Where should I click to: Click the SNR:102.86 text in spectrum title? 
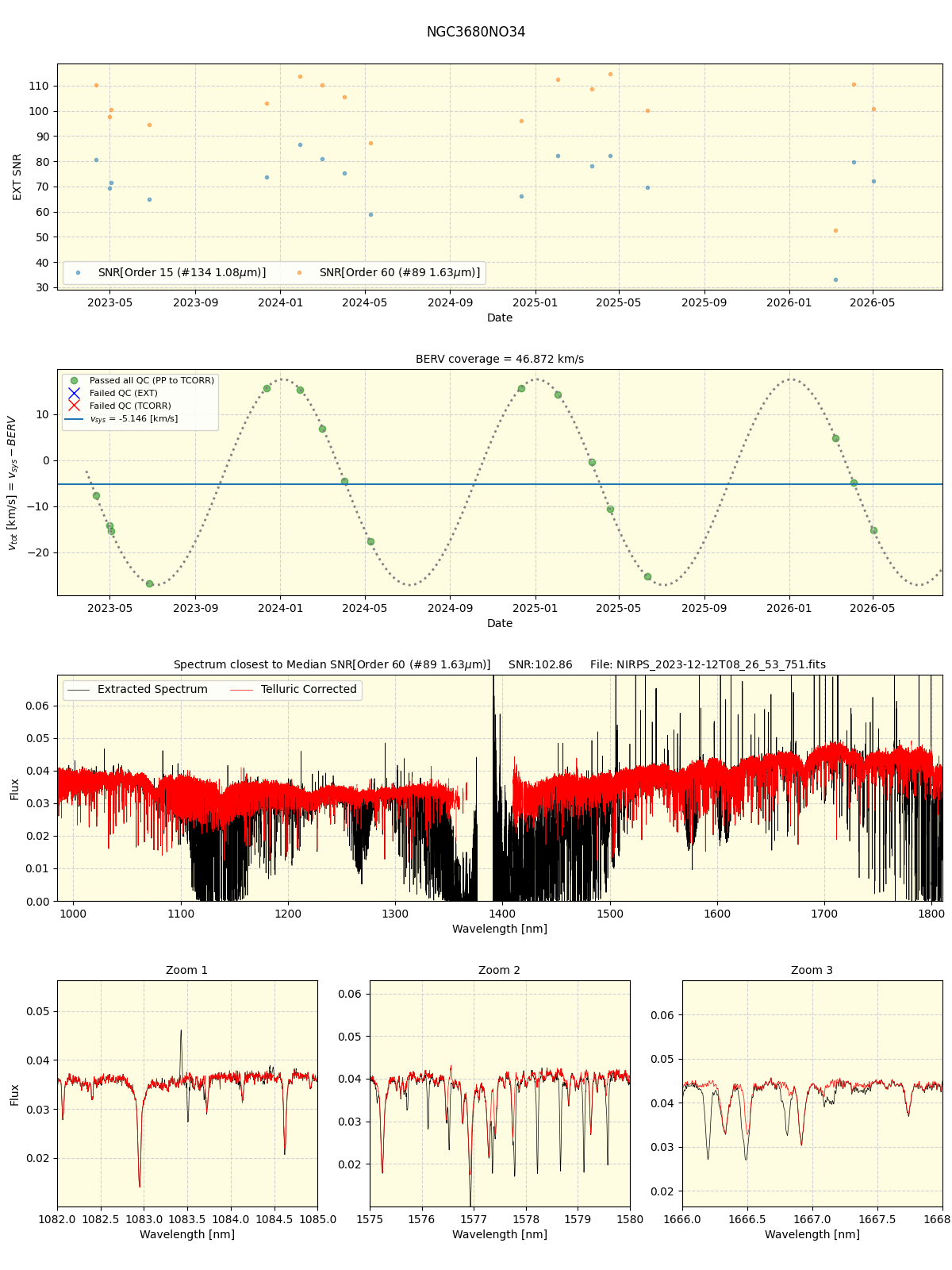tap(540, 665)
